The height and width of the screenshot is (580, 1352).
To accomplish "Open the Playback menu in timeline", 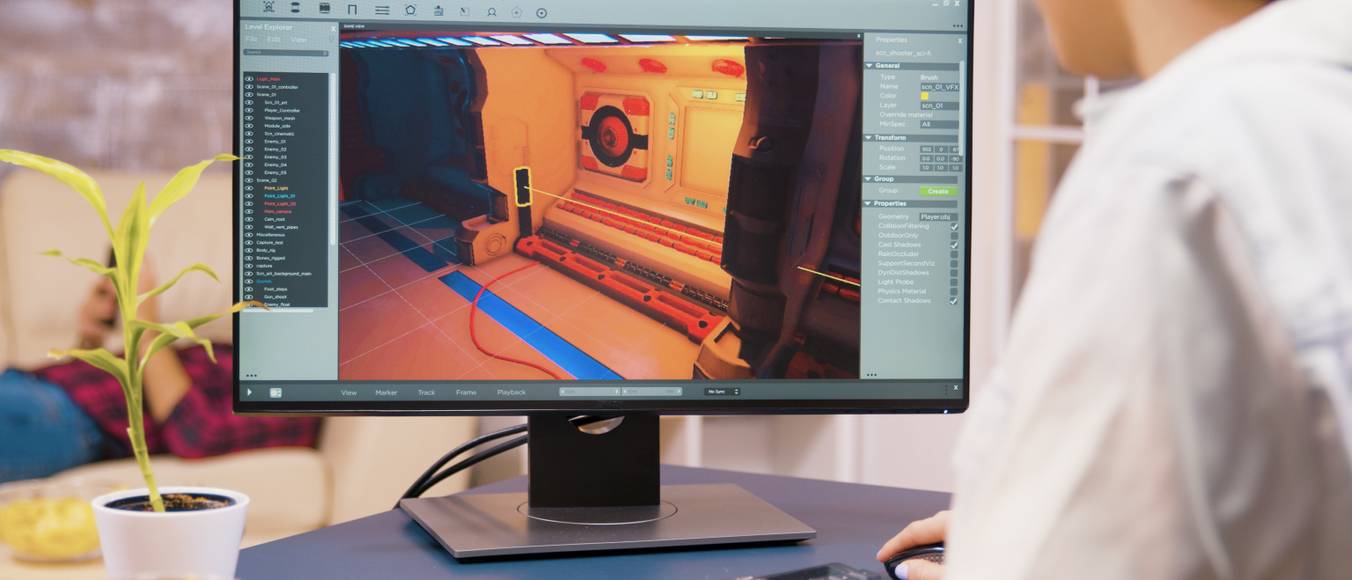I will pos(511,392).
